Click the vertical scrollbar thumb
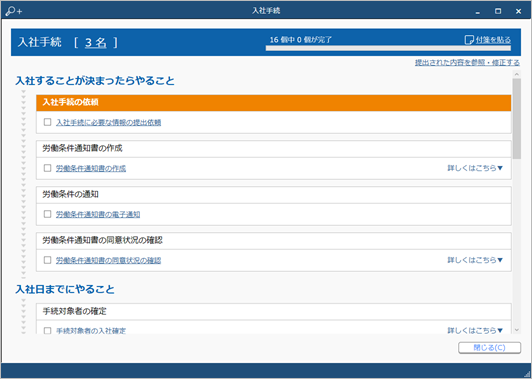This screenshot has height=379, width=532. pos(516,119)
